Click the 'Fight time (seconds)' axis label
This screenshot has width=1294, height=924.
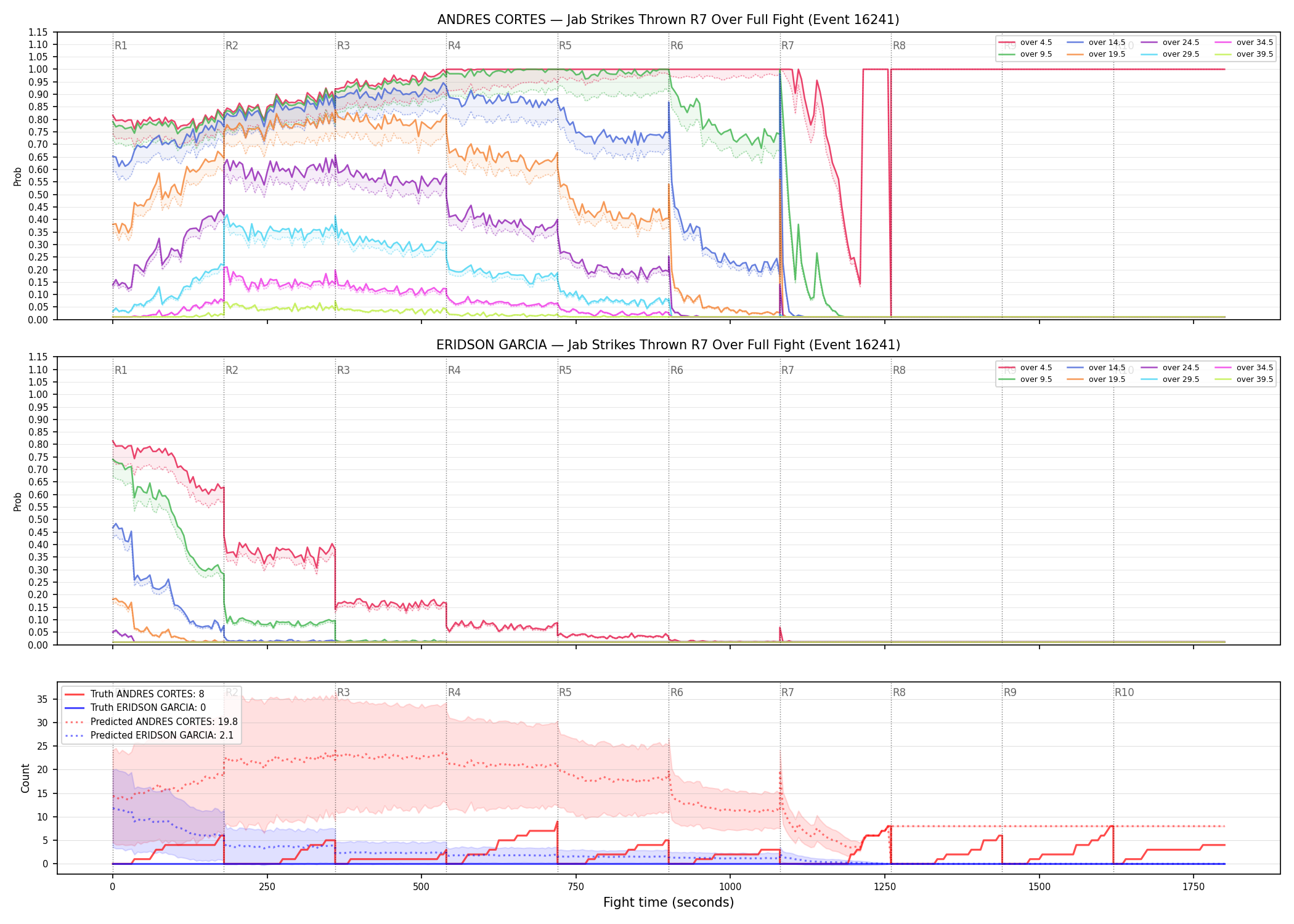point(669,902)
